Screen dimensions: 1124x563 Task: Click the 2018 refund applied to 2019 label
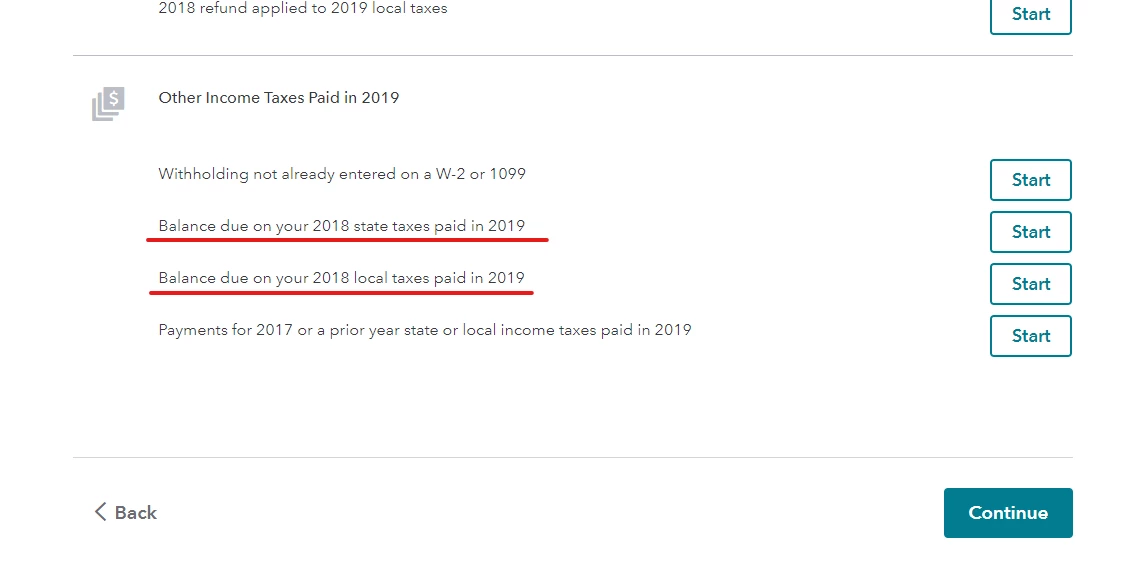303,8
